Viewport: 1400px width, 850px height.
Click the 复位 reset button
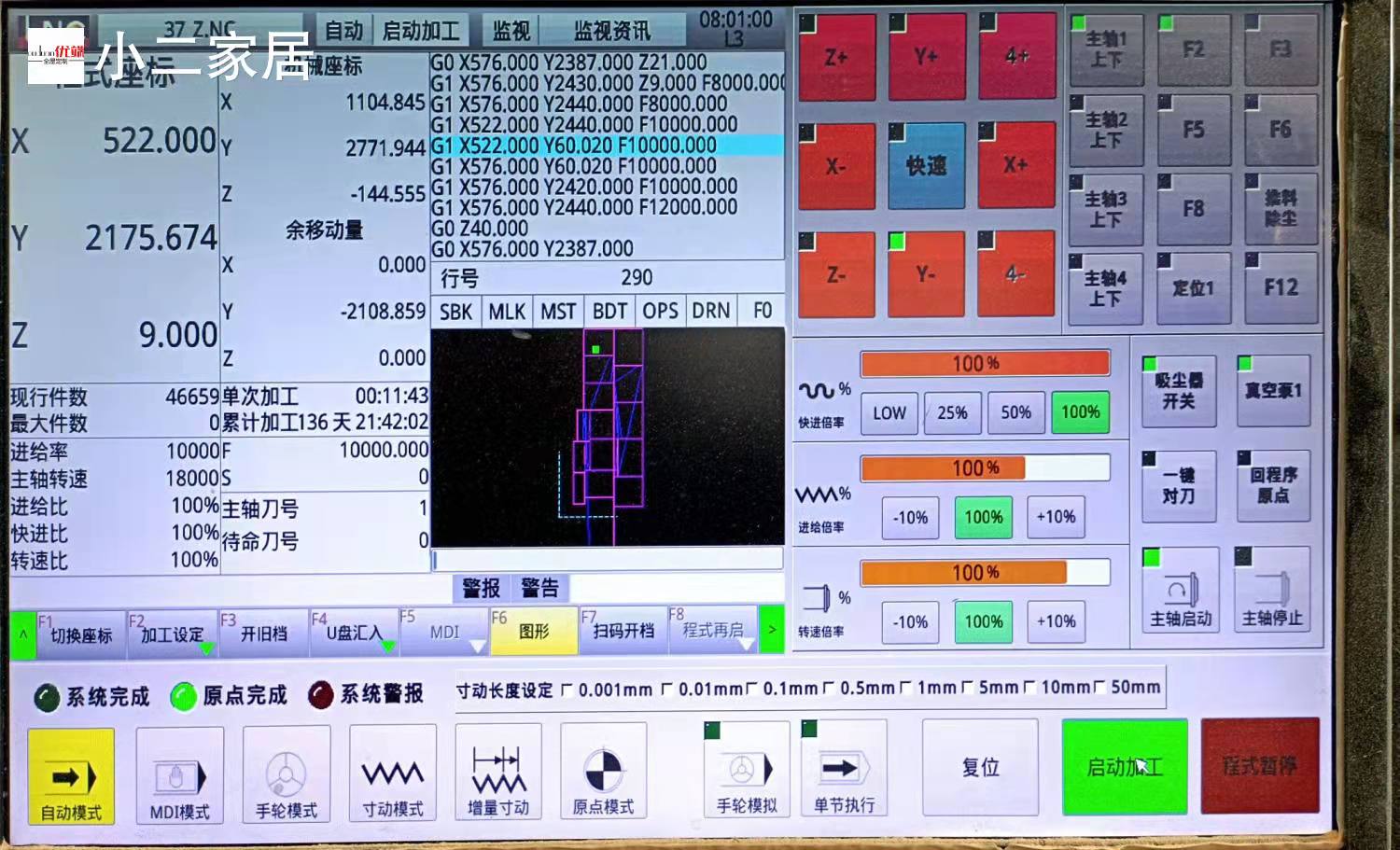click(x=980, y=768)
